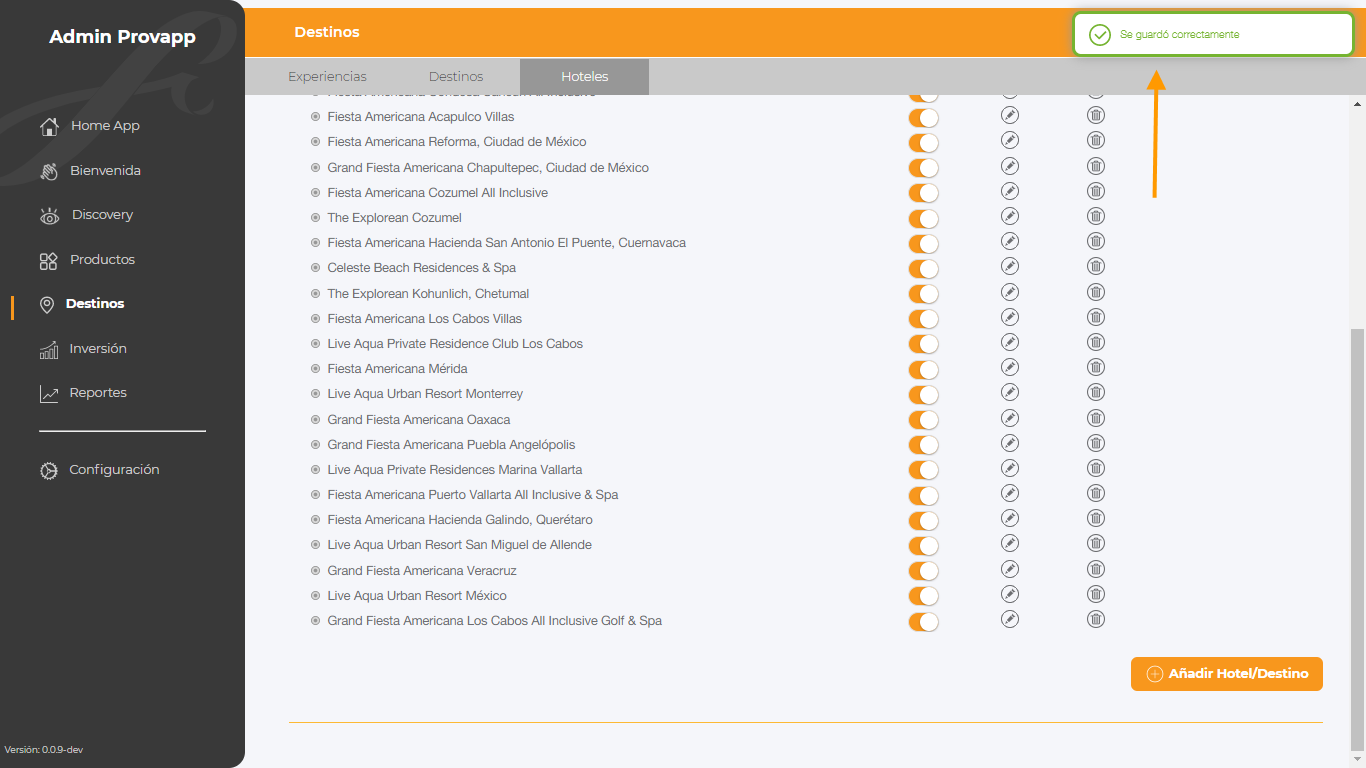The image size is (1366, 768).
Task: Delete Fiesta Americana Mérida hotel
Action: point(1096,367)
